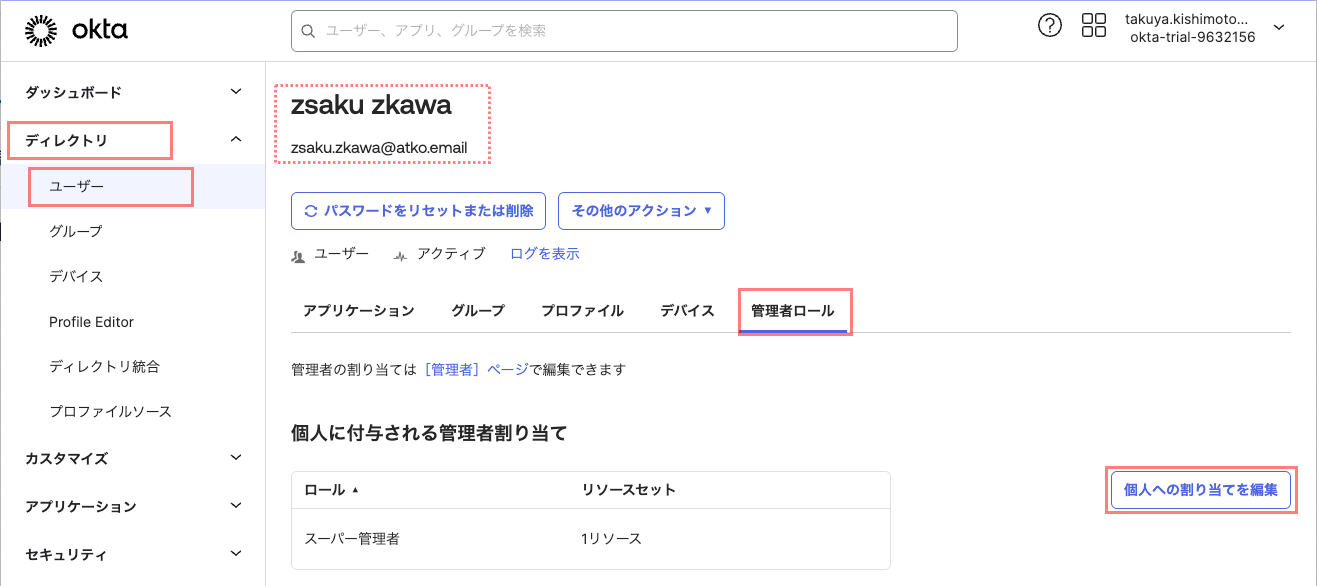The image size is (1317, 586).
Task: Click the ログを表示 link
Action: (544, 254)
